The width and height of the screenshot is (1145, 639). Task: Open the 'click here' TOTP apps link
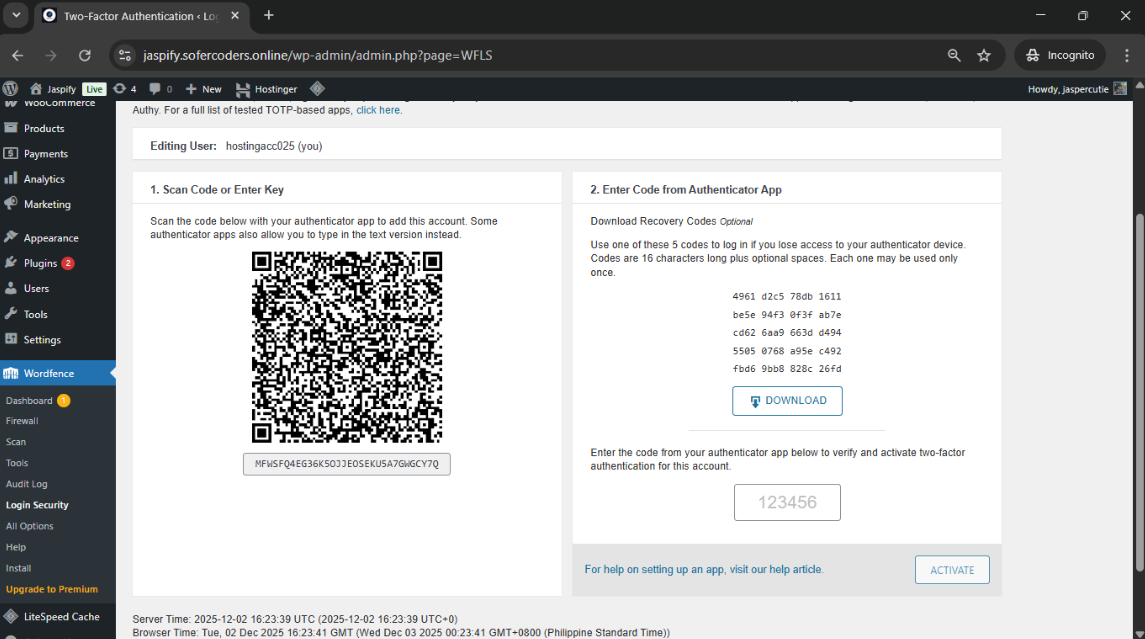coord(378,110)
